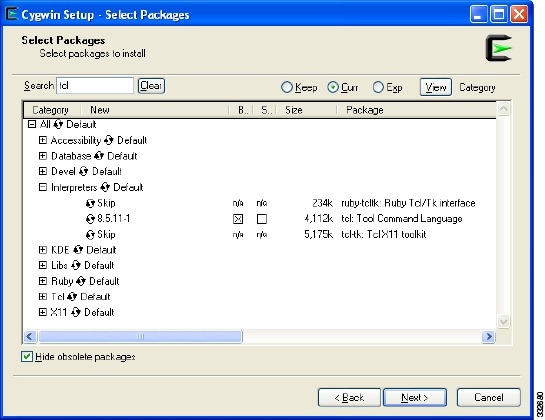Viewport: 545px width, 420px height.
Task: Click the Package column header
Action: tap(416, 110)
